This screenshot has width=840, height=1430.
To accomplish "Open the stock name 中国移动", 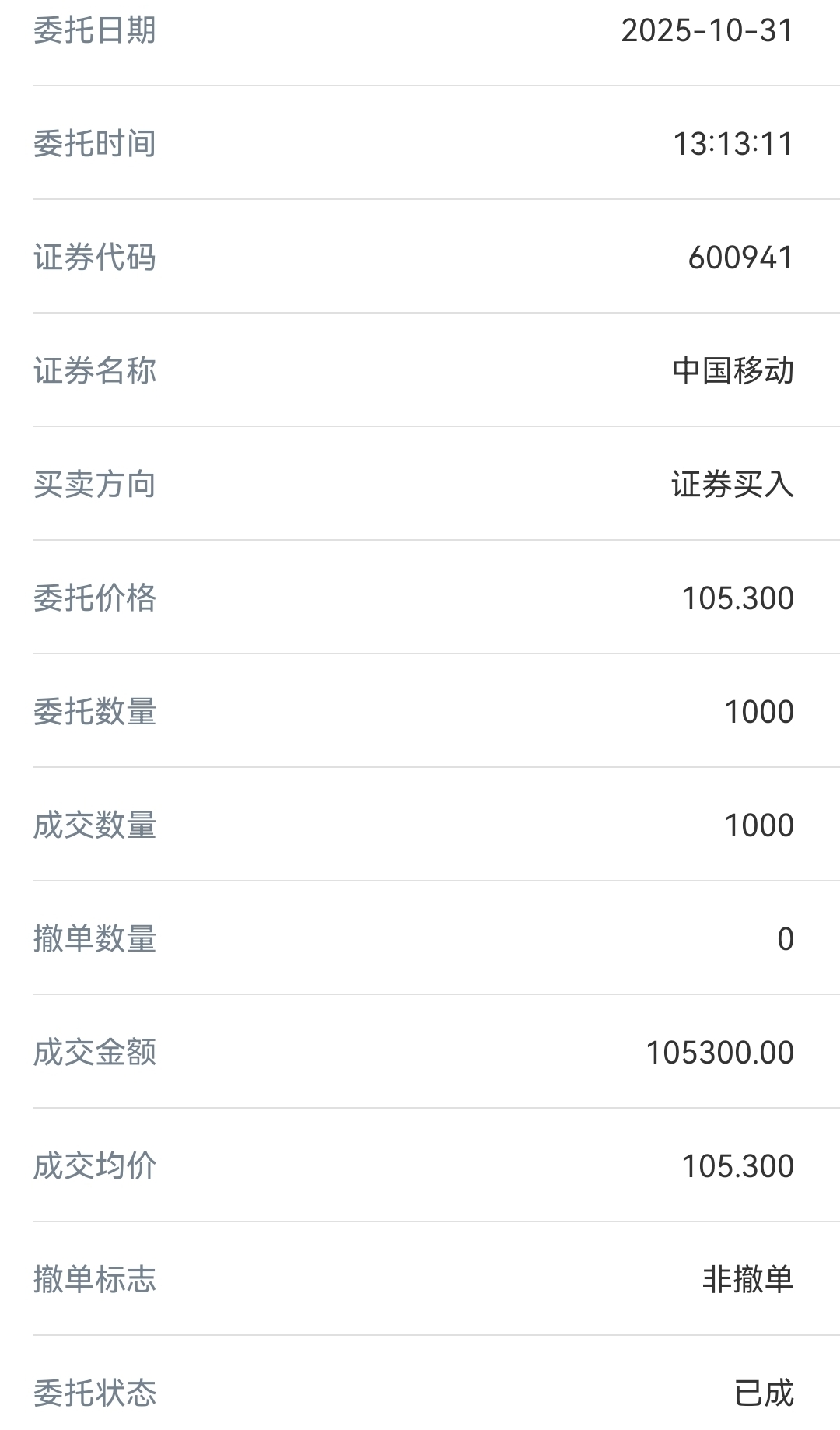I will 733,371.
